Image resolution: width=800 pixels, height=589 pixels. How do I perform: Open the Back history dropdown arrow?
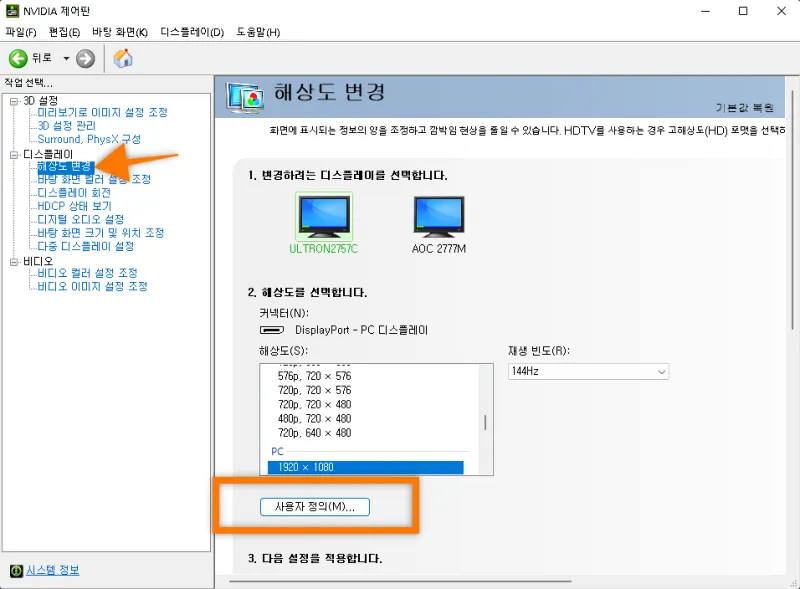tap(66, 59)
